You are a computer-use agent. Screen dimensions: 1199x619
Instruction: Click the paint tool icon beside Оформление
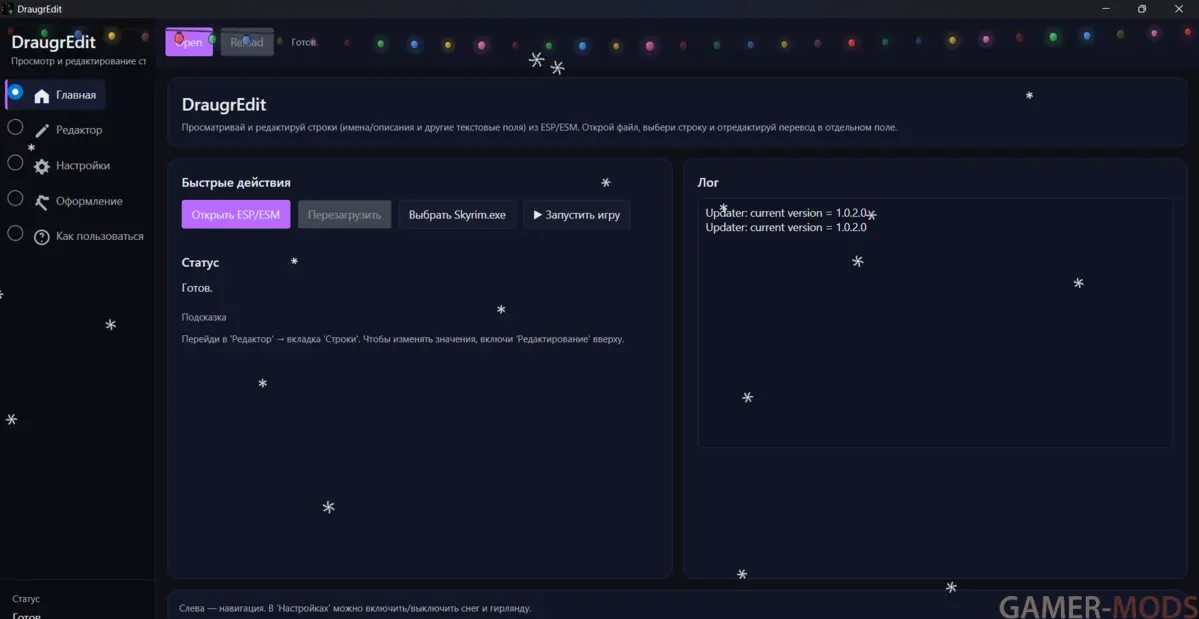coord(41,202)
